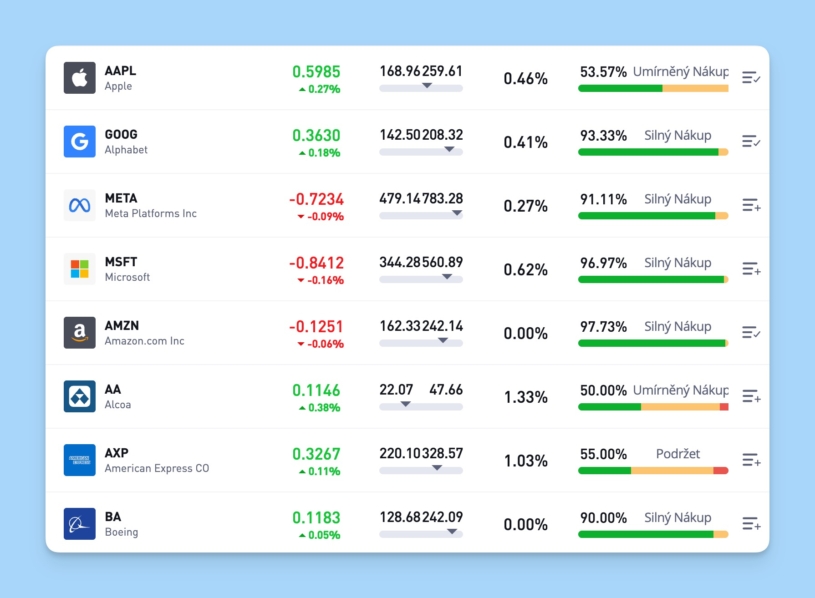Toggle AMZN's watchlist membership icon
This screenshot has height=598, width=815.
click(750, 332)
